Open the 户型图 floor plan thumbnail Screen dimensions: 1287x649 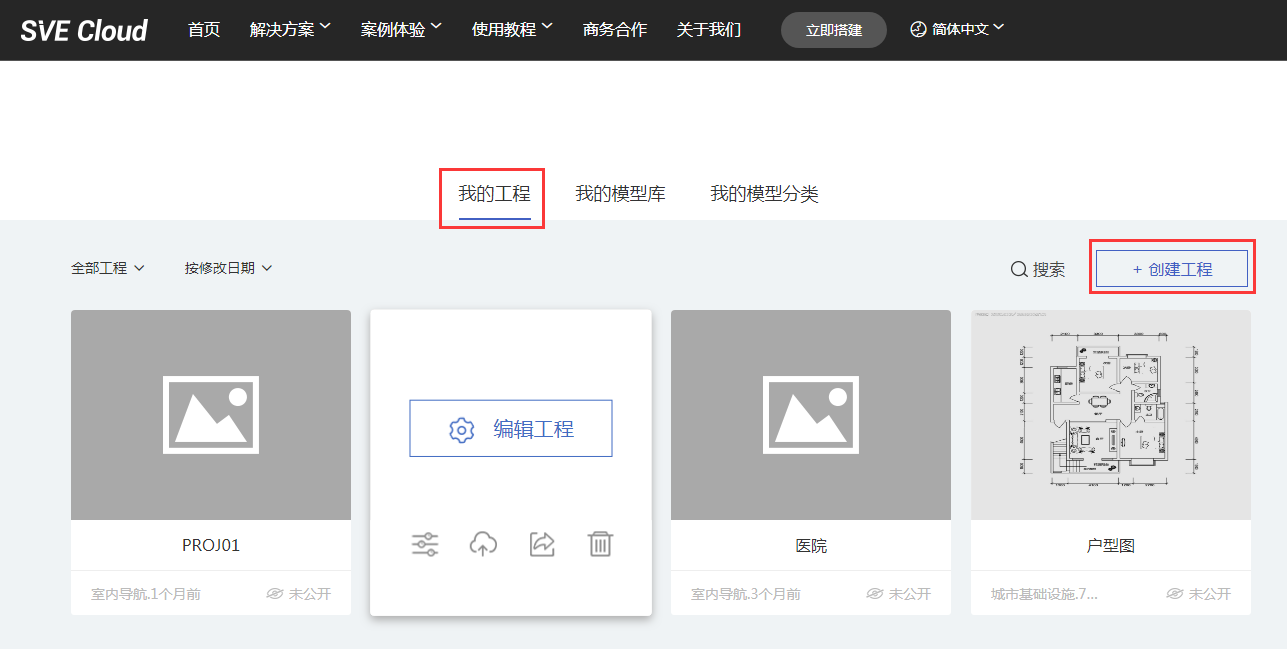coord(1110,414)
